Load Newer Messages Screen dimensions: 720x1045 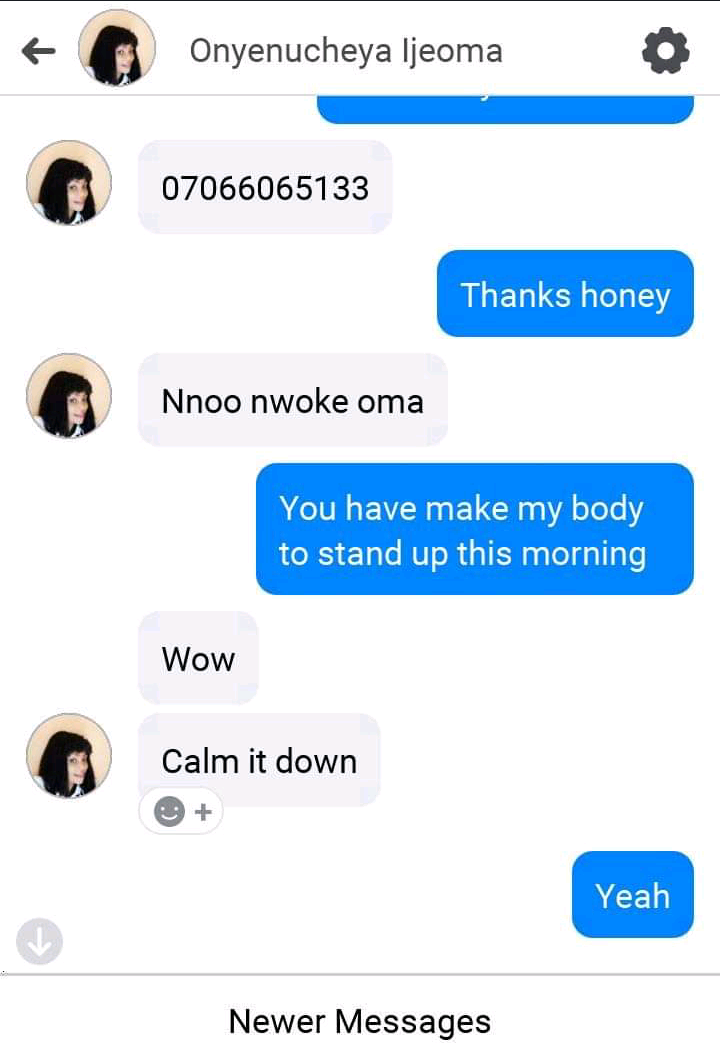pos(360,1021)
